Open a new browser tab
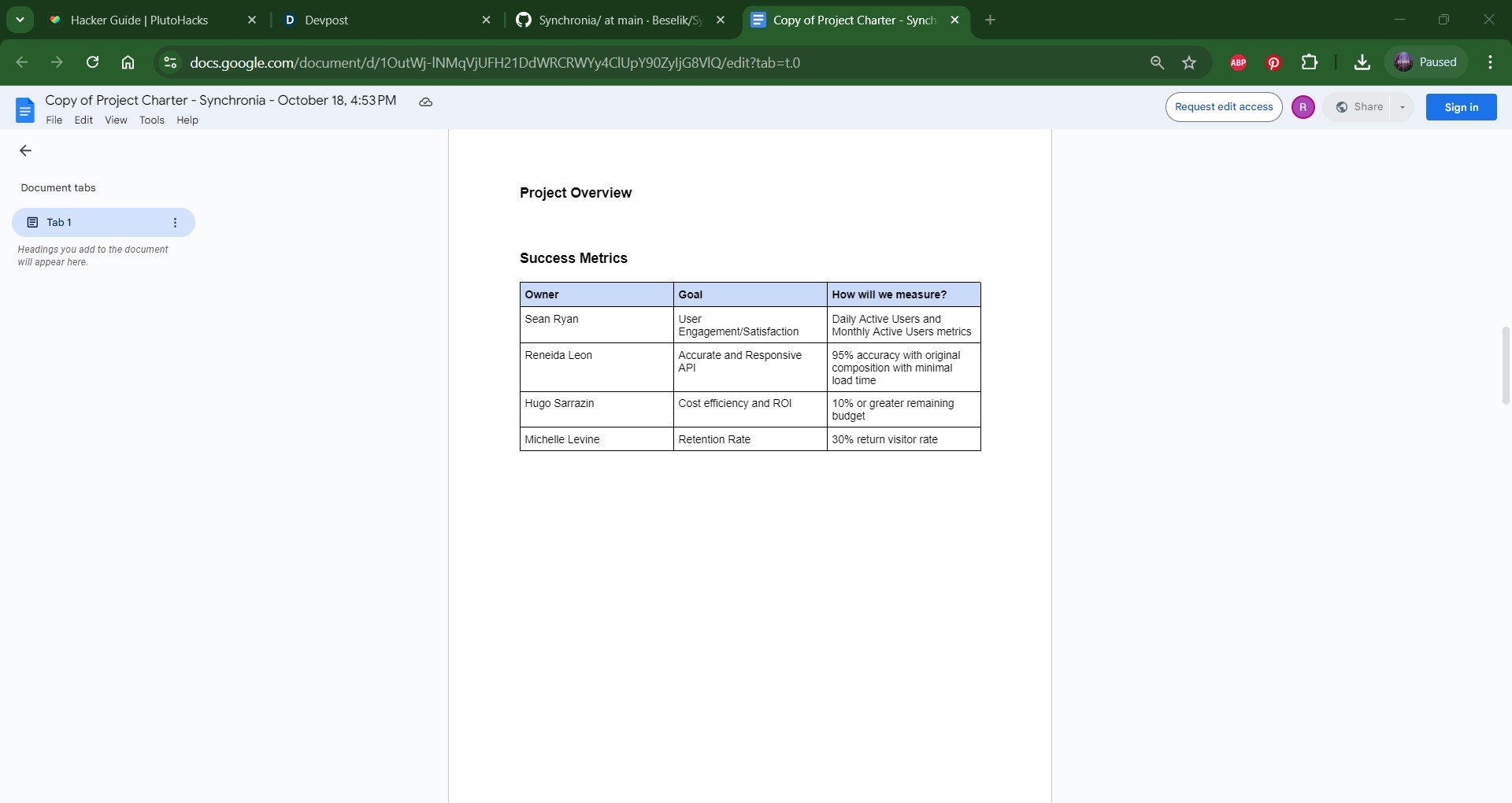Screen dimensions: 1512x803 click(991, 20)
